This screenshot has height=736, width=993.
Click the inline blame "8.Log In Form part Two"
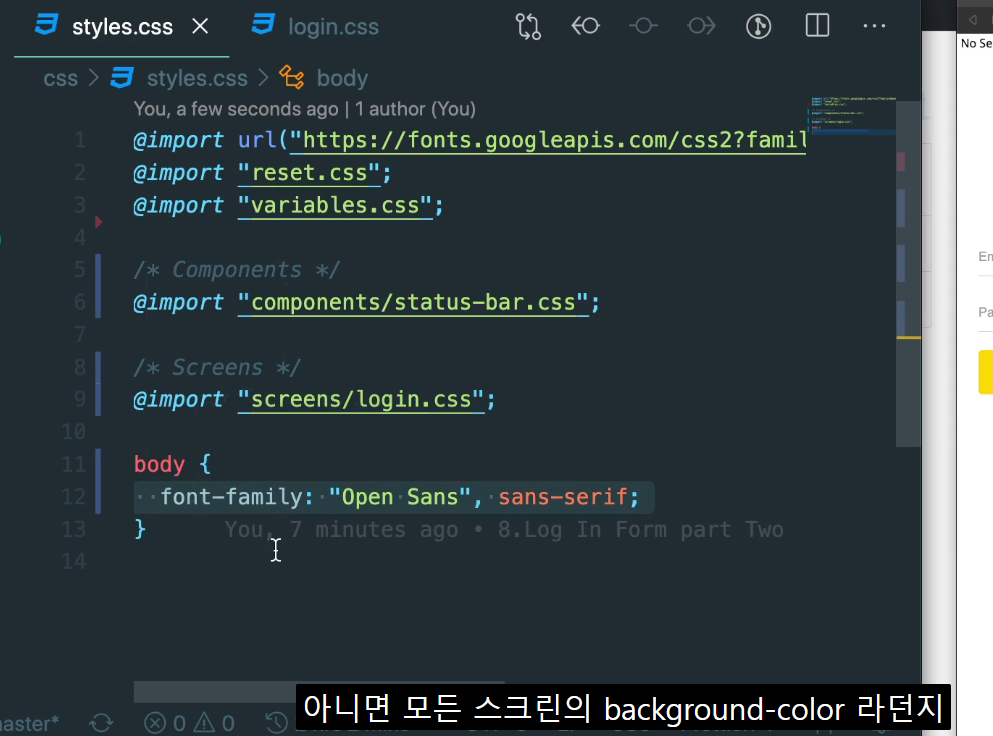pyautogui.click(x=640, y=530)
